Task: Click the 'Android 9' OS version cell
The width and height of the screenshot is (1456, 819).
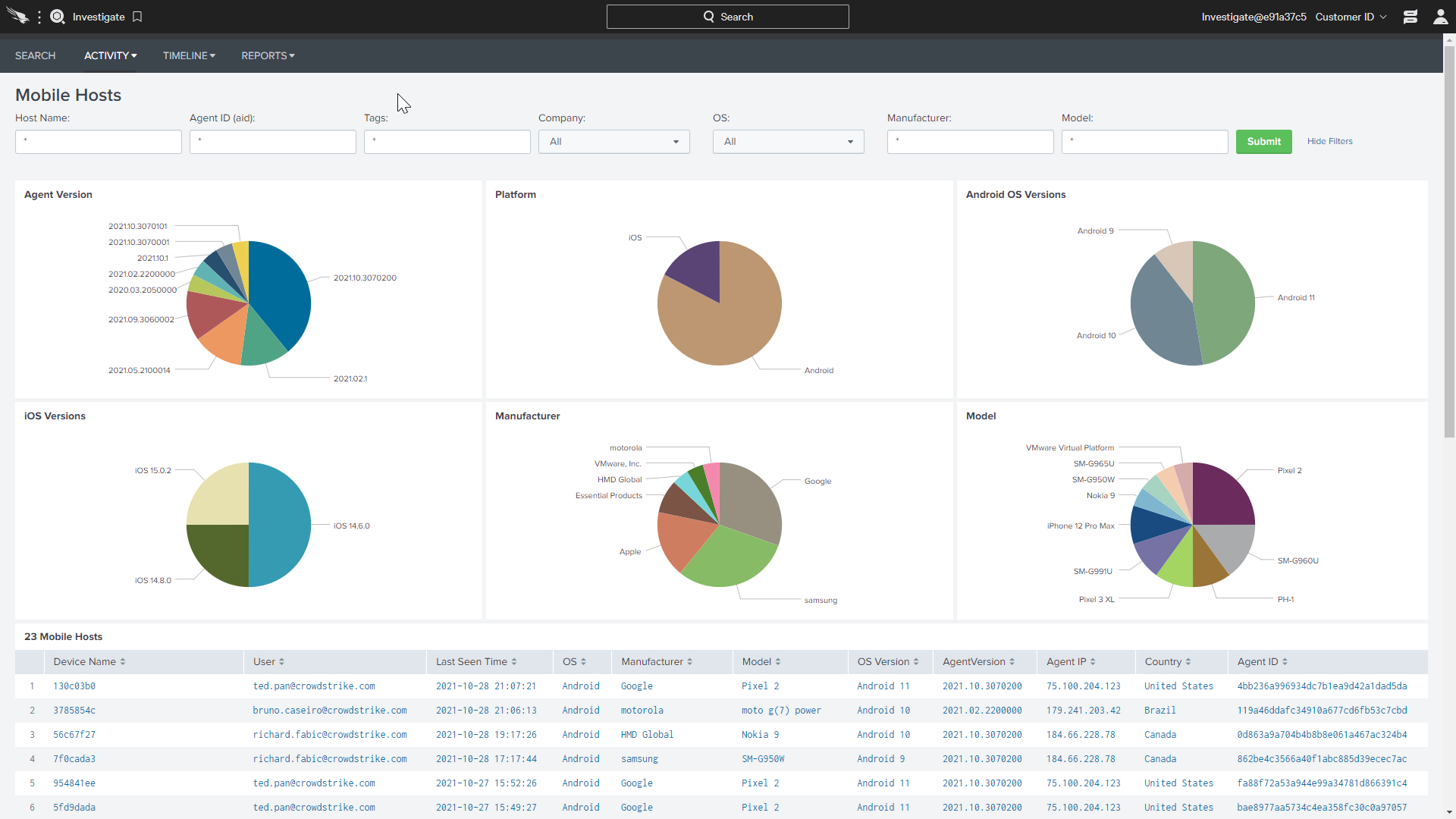Action: pos(881,759)
